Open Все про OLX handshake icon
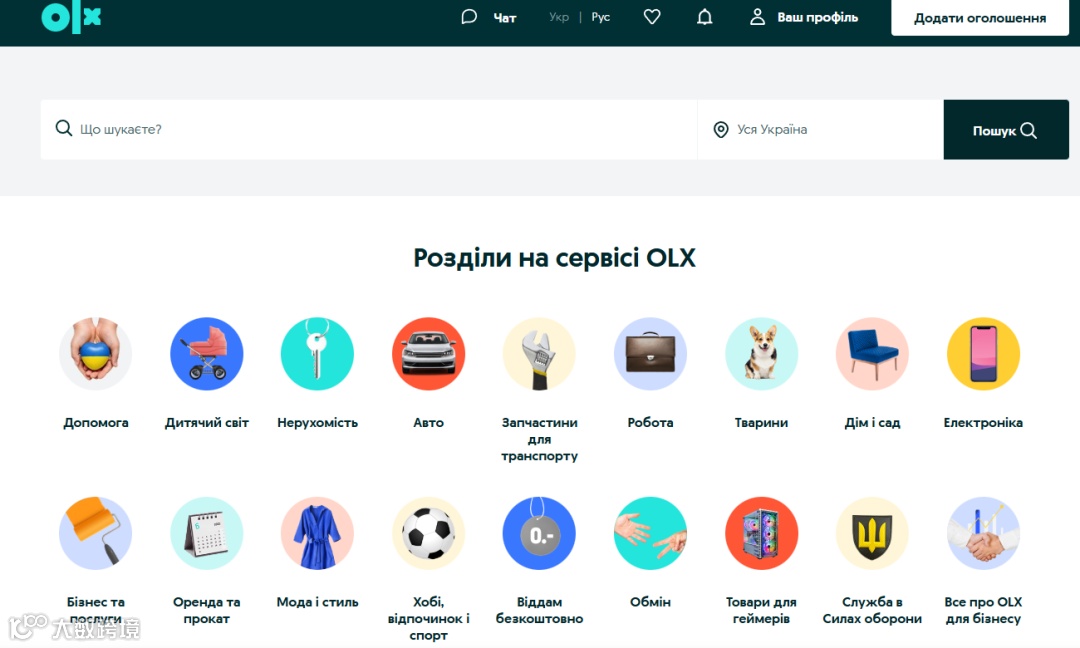 [983, 533]
